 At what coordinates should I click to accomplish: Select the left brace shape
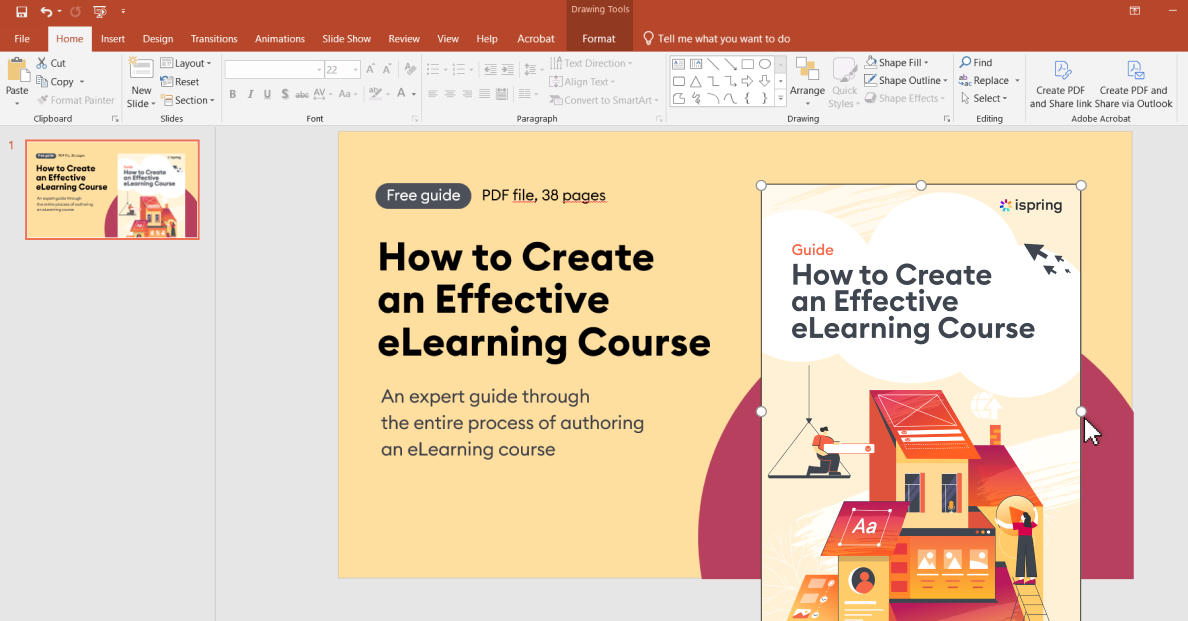[748, 98]
